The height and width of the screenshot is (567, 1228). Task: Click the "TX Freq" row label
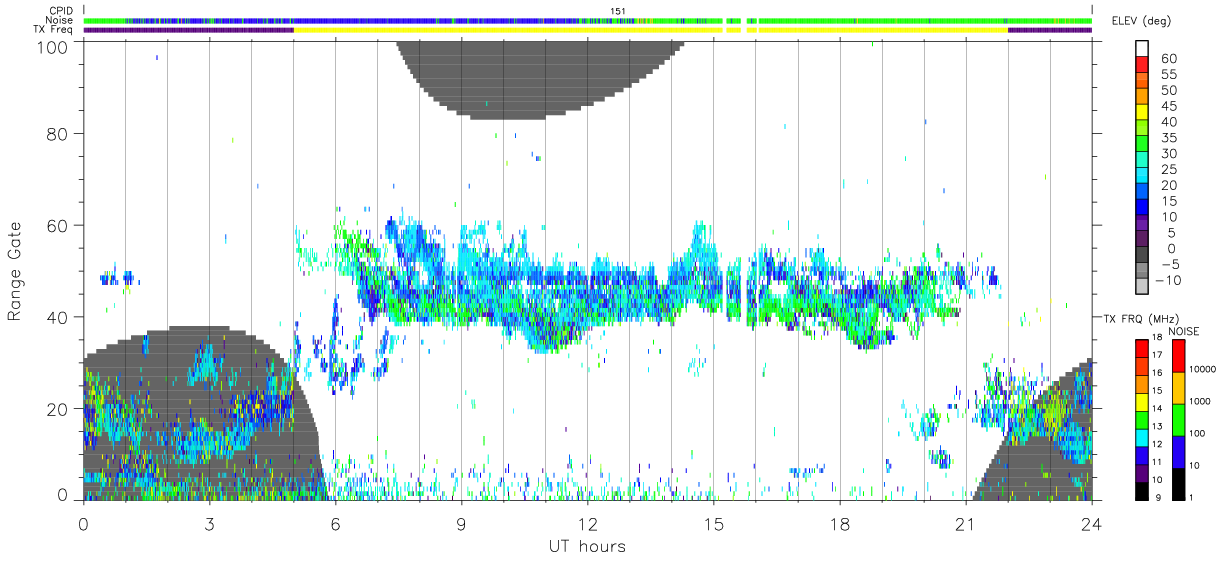click(x=53, y=30)
